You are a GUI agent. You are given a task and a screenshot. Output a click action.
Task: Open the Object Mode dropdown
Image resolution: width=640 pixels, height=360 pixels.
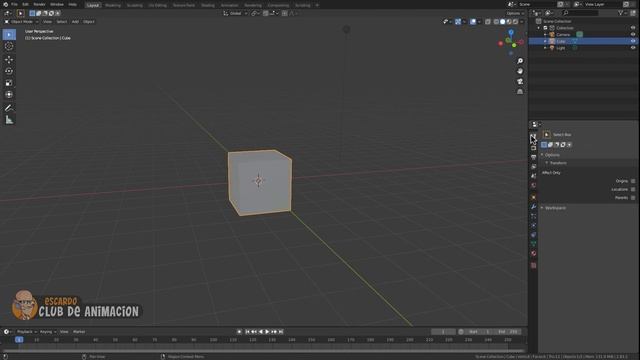pyautogui.click(x=21, y=22)
